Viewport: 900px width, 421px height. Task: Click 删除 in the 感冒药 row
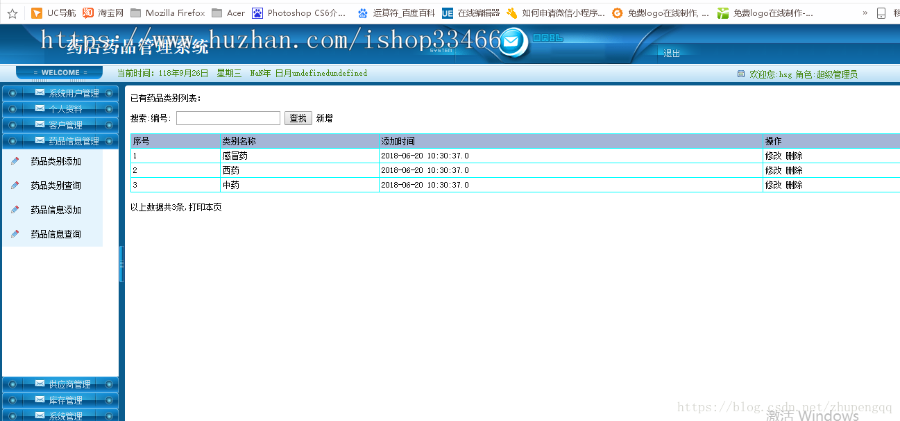tap(794, 156)
